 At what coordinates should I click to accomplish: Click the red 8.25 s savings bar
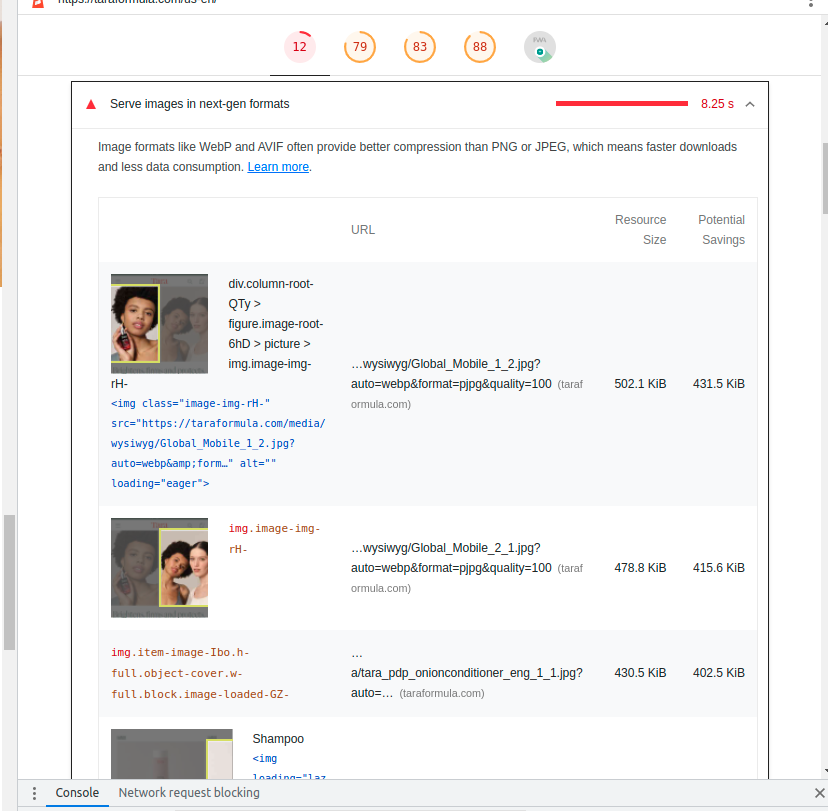(621, 102)
